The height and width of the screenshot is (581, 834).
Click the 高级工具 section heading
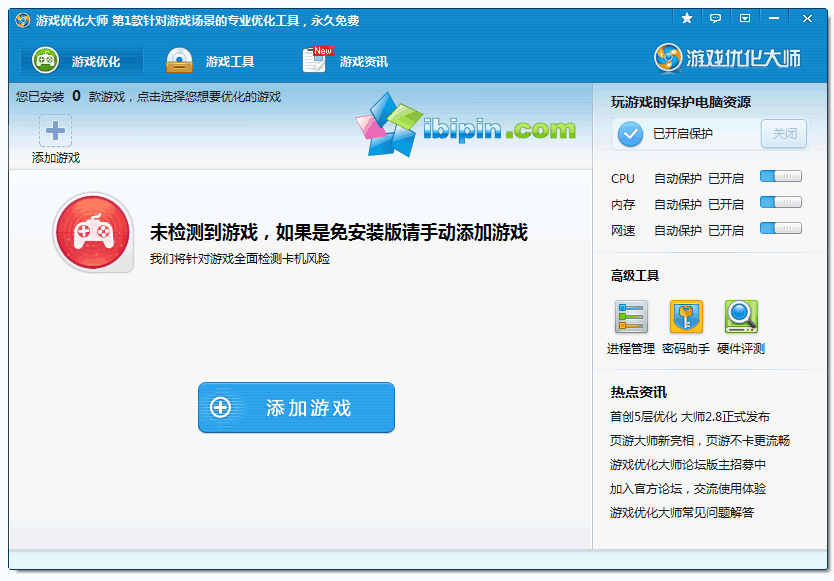(635, 276)
